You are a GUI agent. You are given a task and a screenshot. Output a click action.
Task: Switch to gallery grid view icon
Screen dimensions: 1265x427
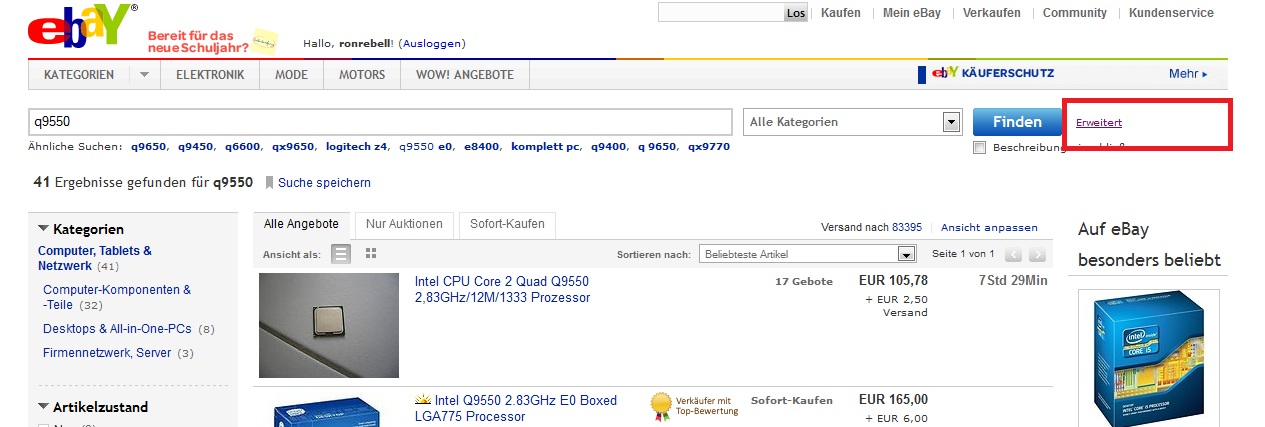[371, 254]
